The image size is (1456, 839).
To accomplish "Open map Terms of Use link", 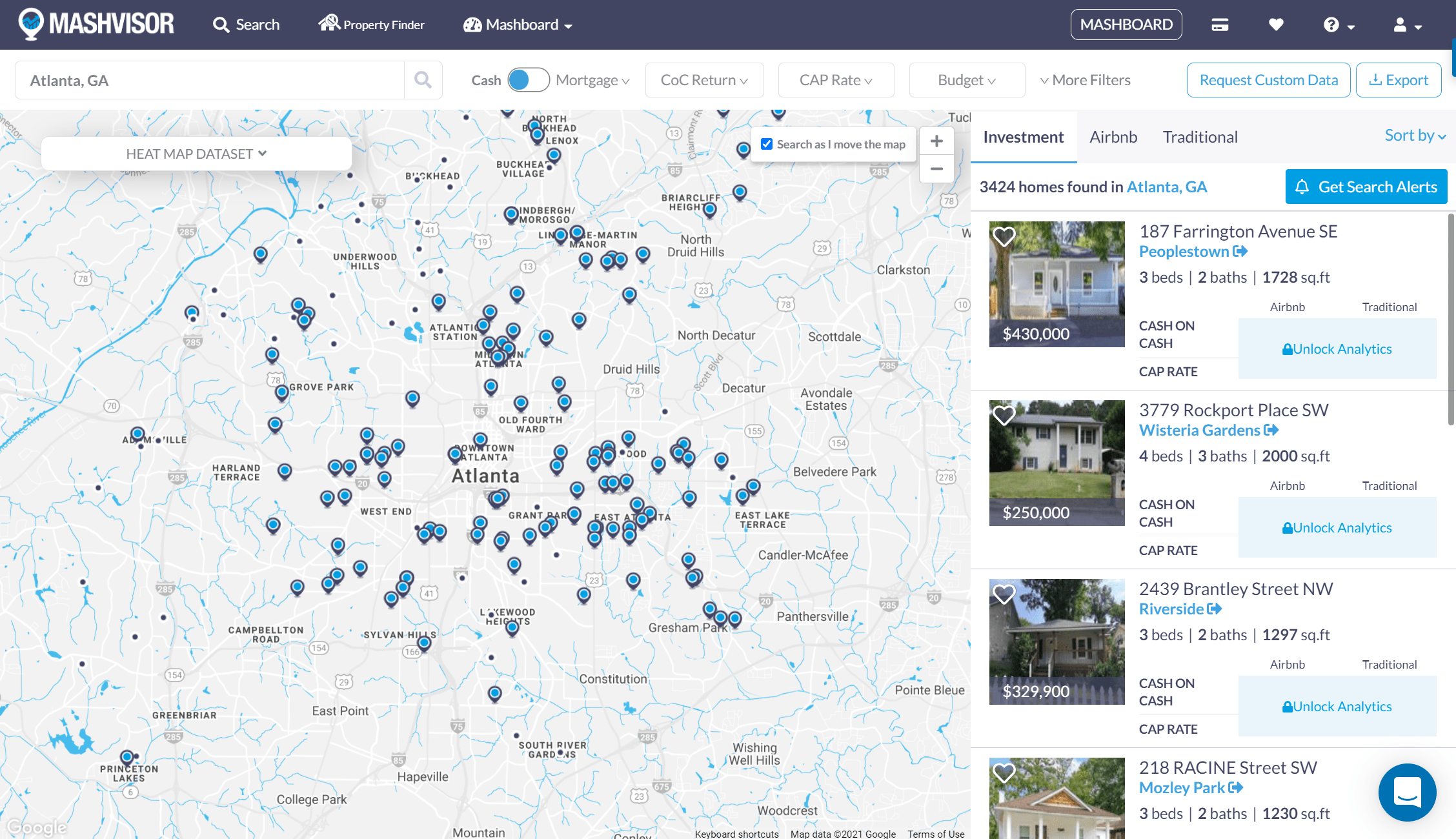I will (x=936, y=834).
